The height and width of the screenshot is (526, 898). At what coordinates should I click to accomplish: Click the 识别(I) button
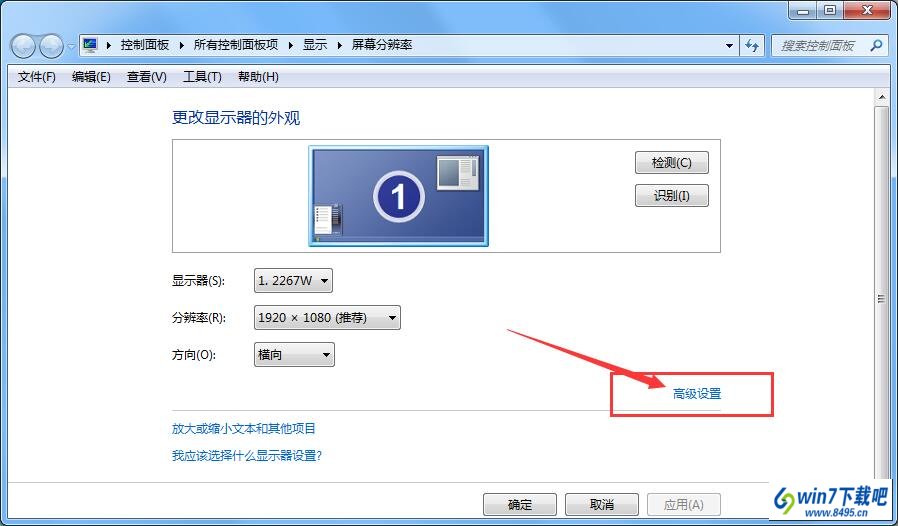tap(672, 195)
